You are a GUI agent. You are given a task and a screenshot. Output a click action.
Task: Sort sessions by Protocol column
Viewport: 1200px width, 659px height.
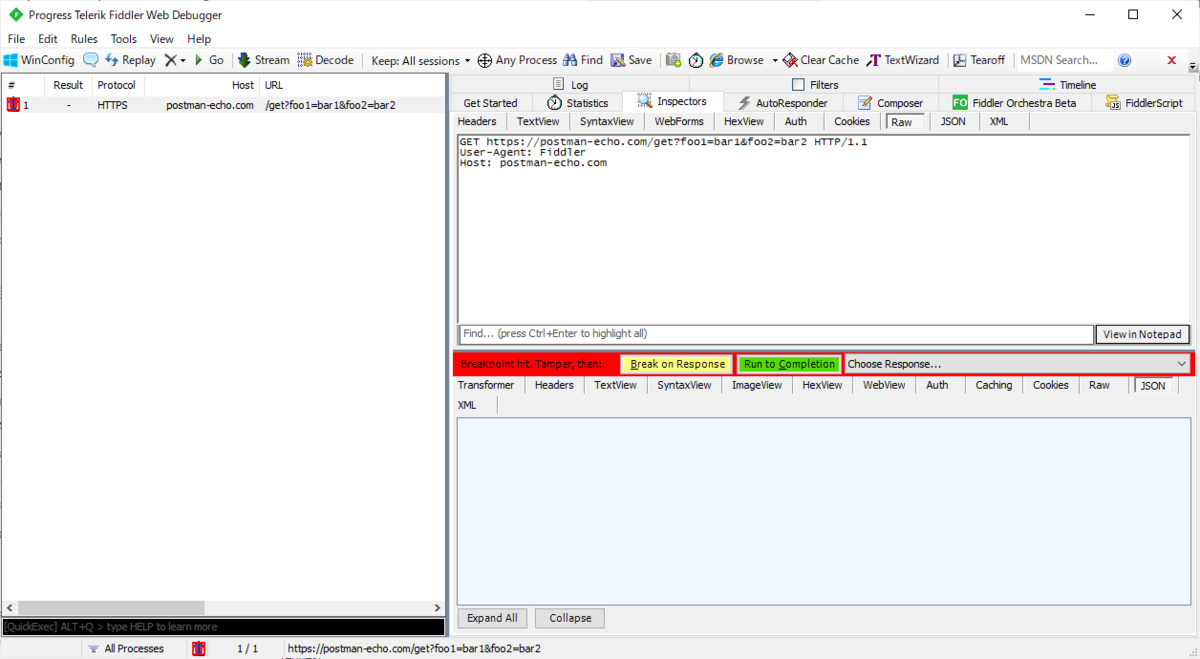point(117,85)
